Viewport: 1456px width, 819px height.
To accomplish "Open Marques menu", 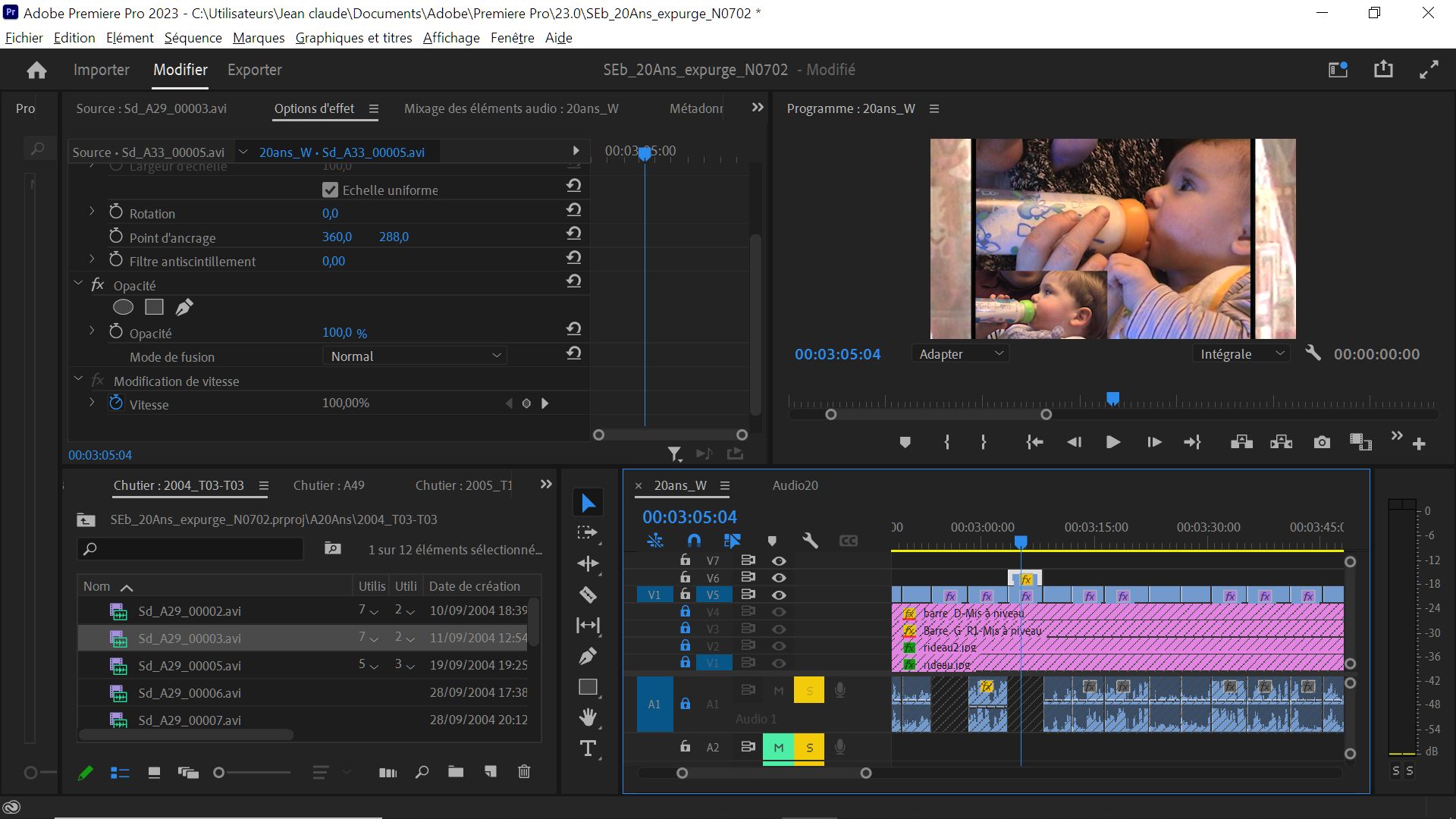I will tap(259, 38).
